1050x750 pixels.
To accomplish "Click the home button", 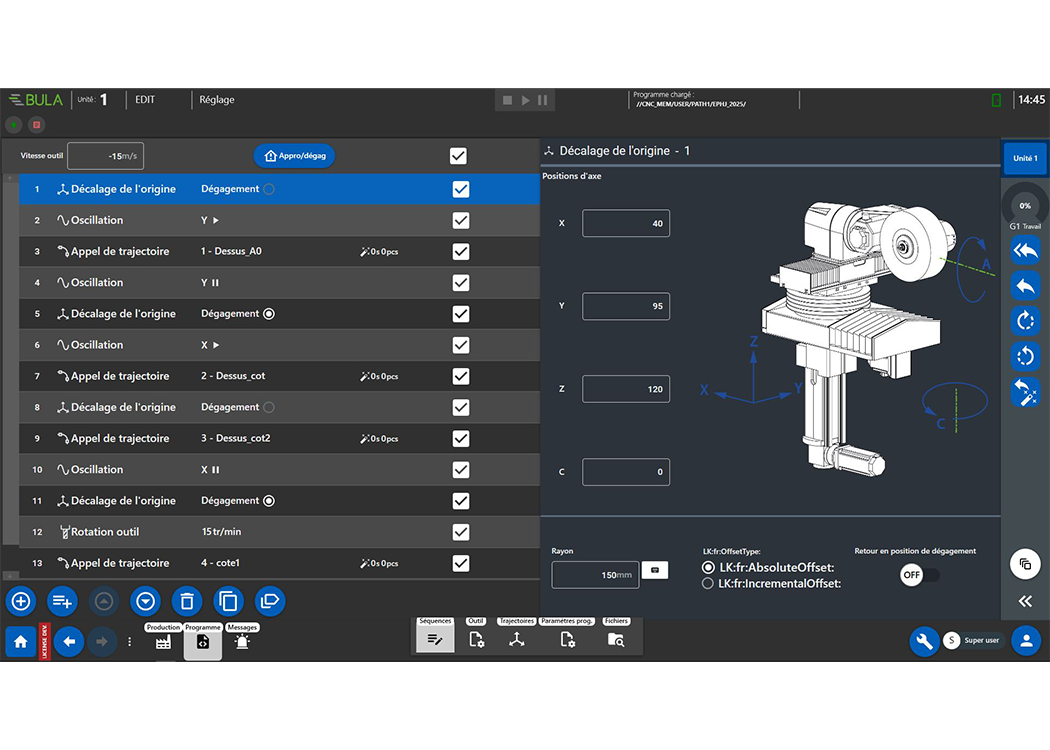I will click(20, 641).
